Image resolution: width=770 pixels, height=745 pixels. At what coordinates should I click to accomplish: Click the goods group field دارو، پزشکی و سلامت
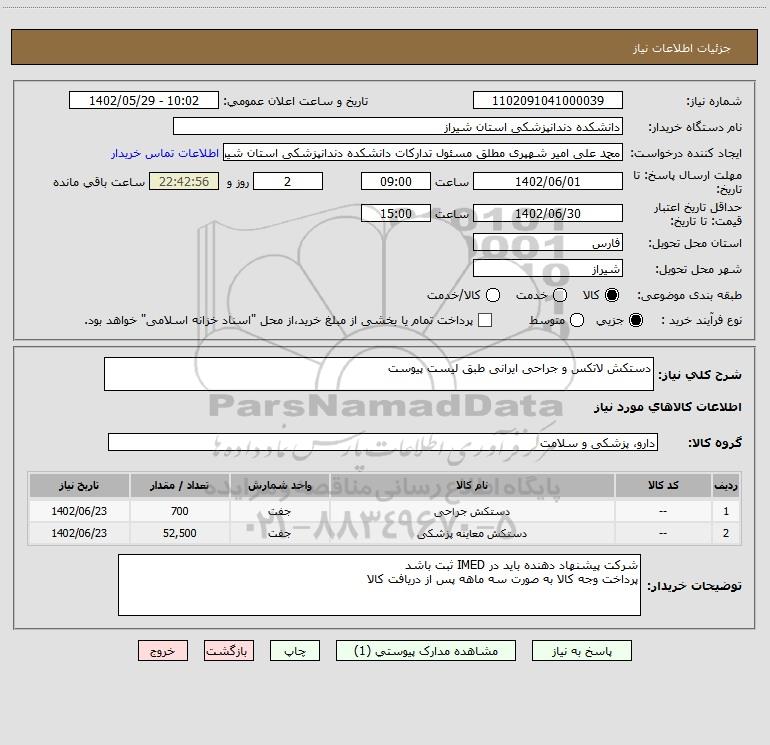click(x=383, y=442)
